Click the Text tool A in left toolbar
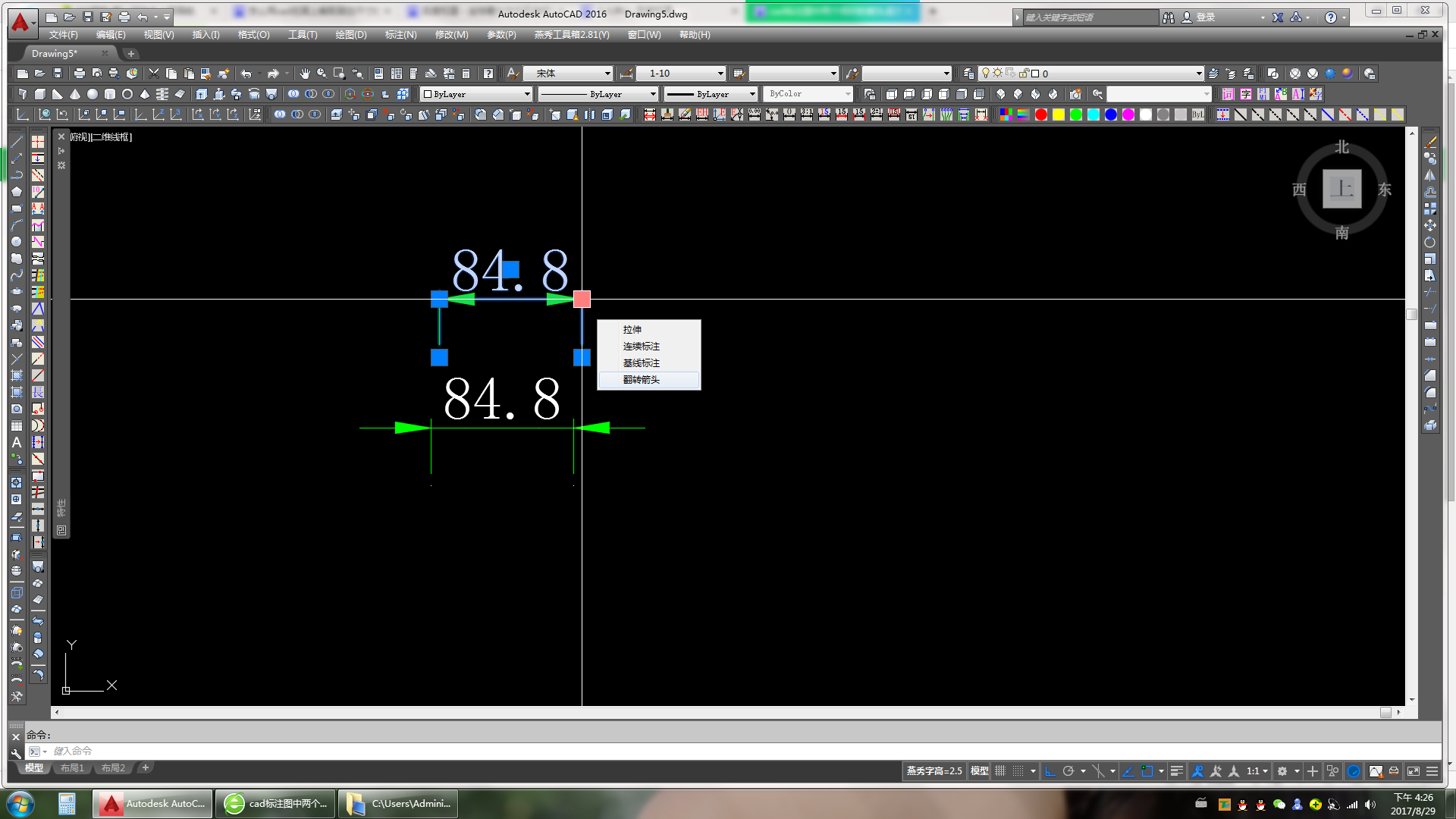 pyautogui.click(x=17, y=442)
